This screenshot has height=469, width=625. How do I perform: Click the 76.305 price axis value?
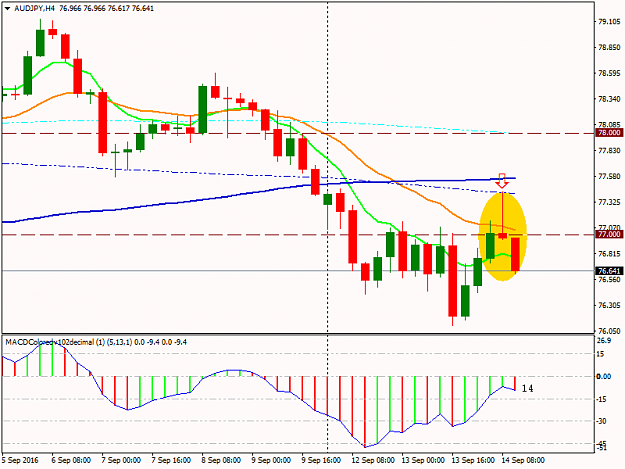(609, 305)
